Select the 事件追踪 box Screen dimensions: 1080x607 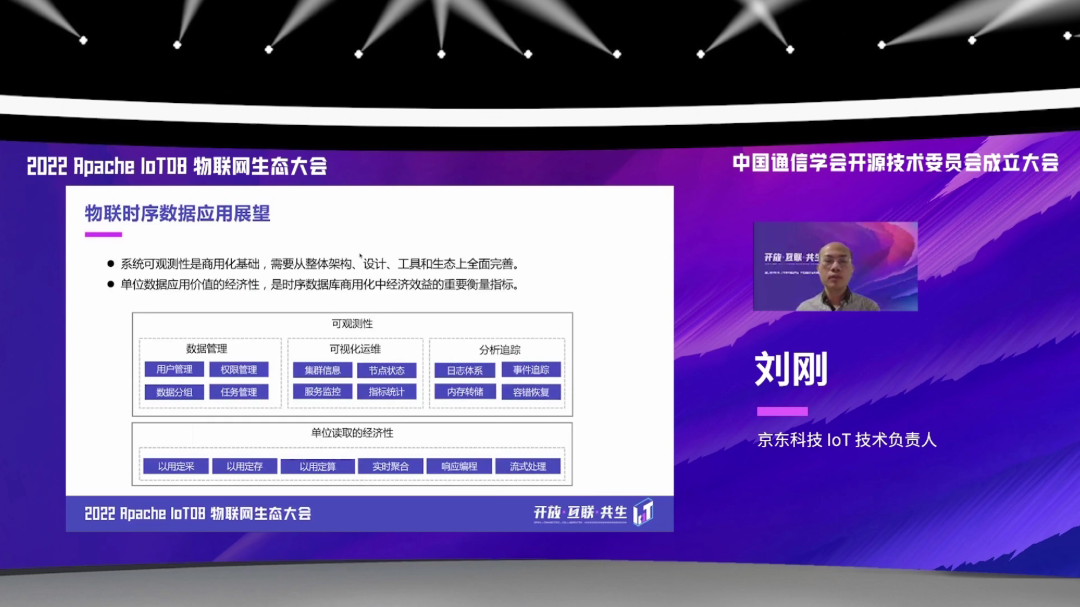click(x=531, y=370)
